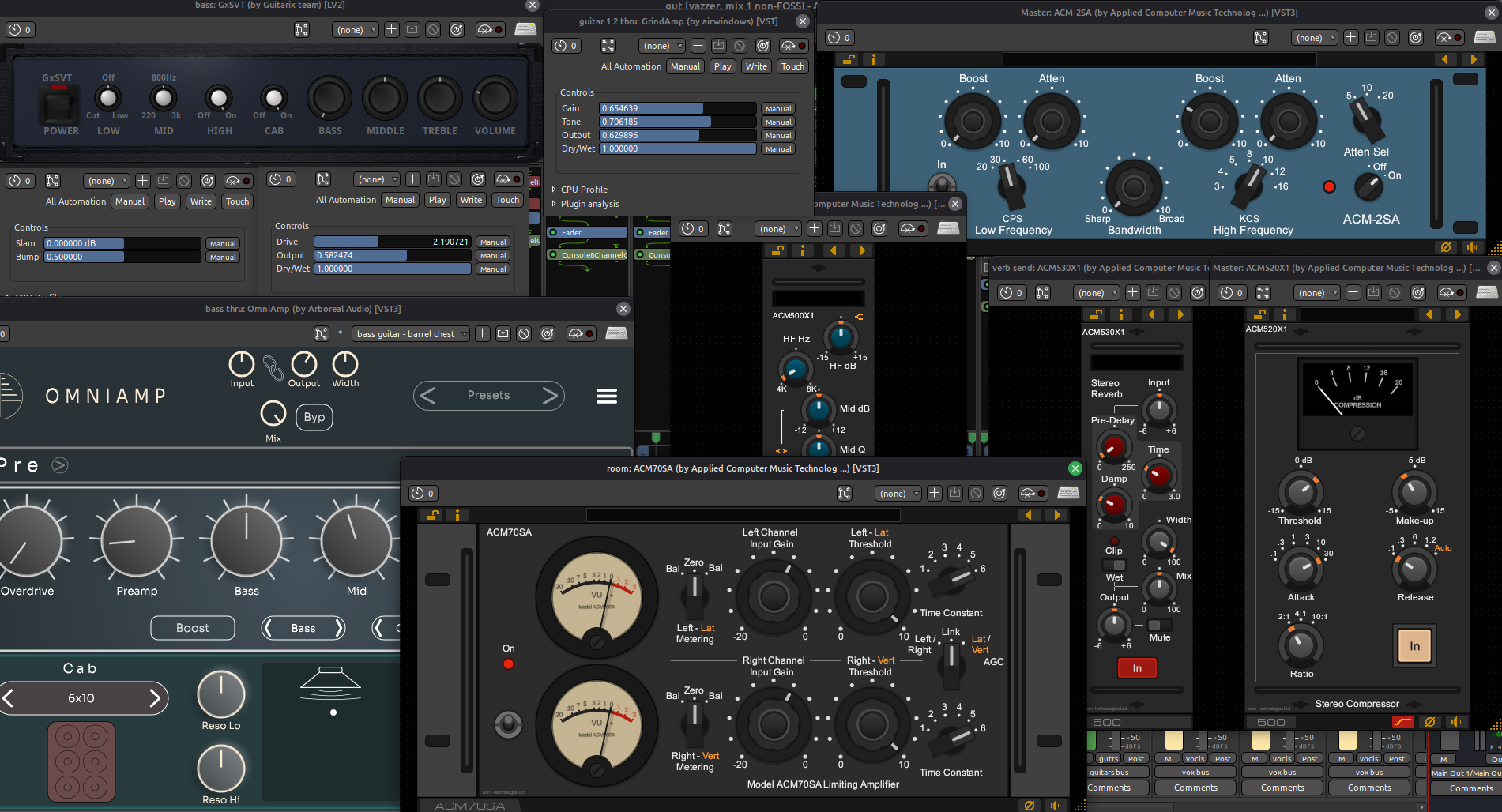Add new preset in ACM70SA room window
The image size is (1502, 812).
pos(934,493)
